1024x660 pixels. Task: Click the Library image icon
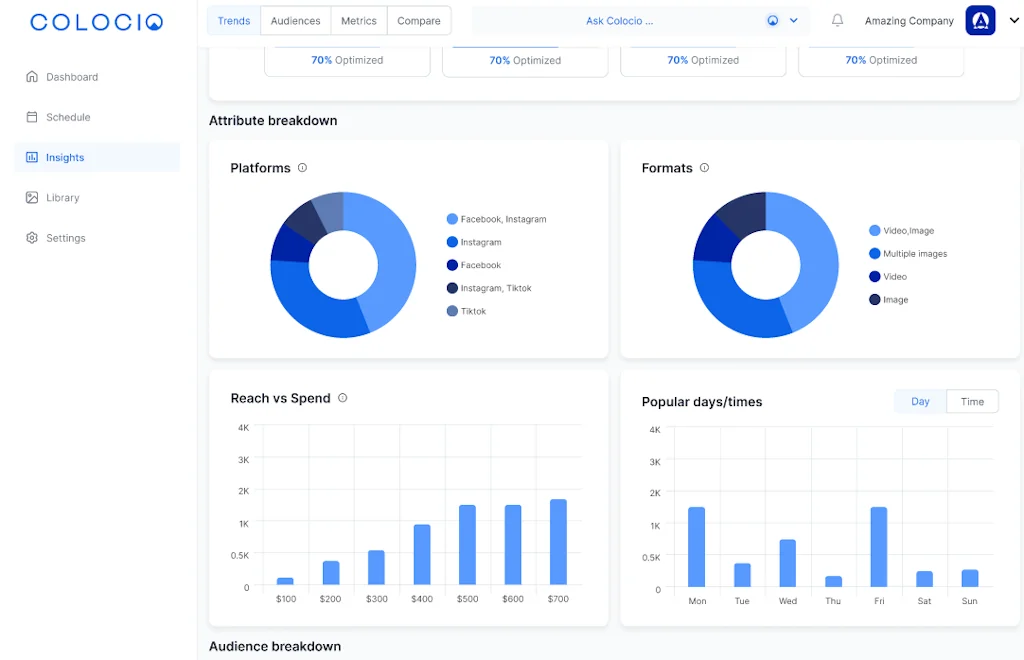pyautogui.click(x=32, y=198)
